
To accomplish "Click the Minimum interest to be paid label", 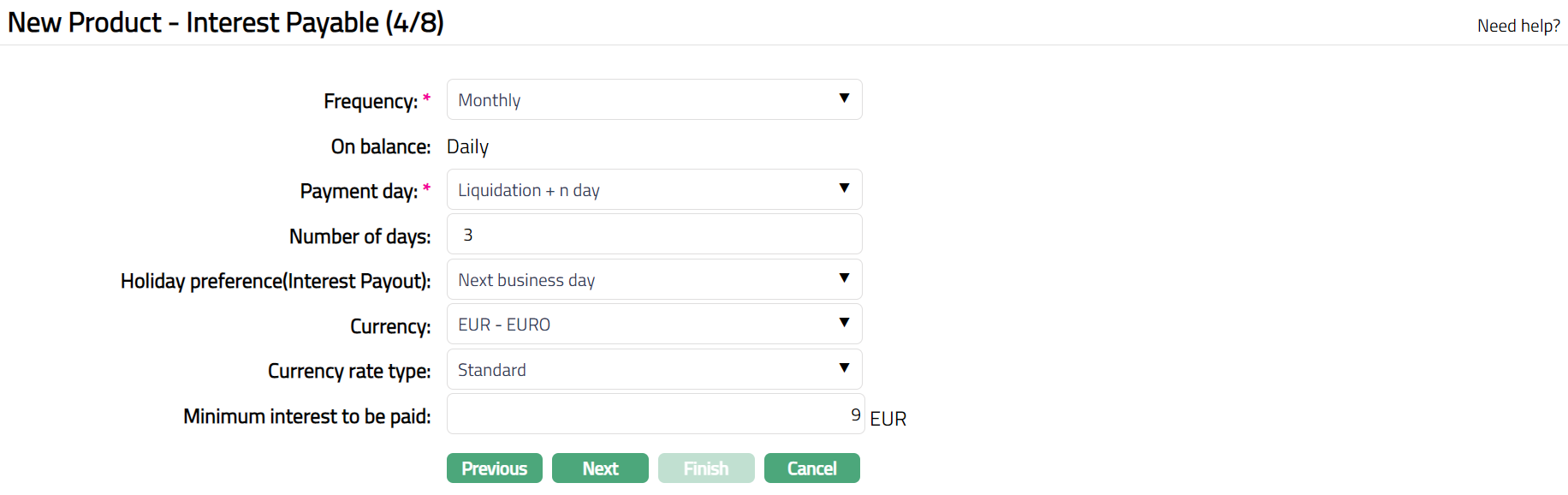I will (306, 417).
